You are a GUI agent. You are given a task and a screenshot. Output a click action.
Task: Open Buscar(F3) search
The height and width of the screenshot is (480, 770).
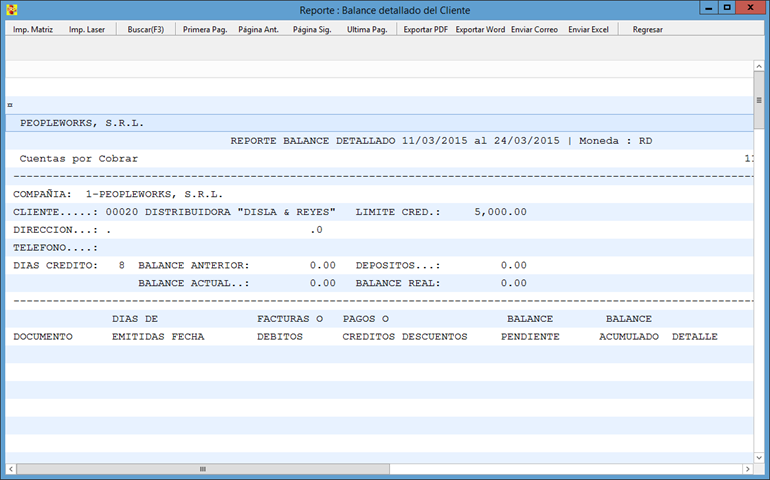click(x=146, y=30)
